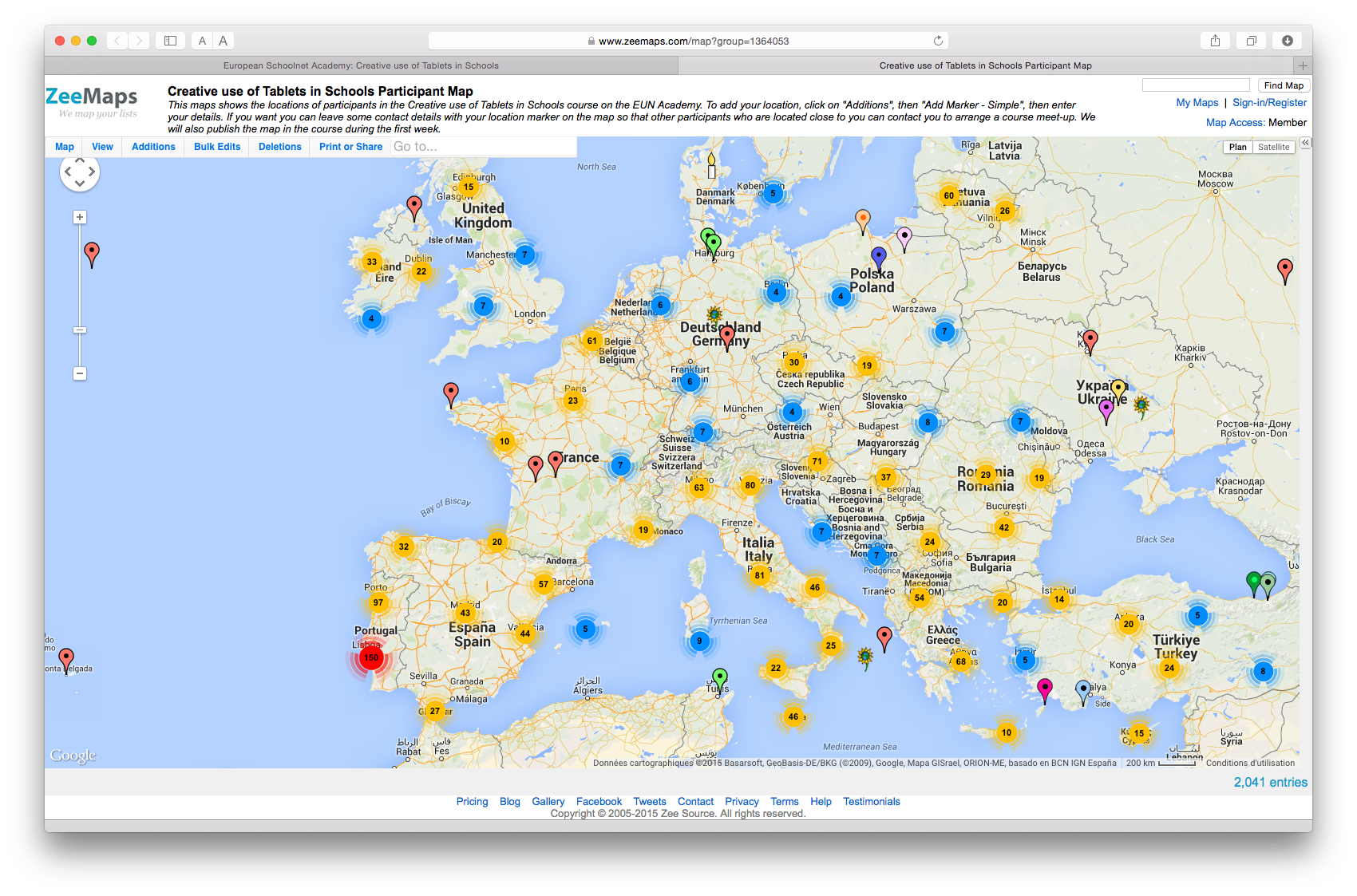Viewport: 1357px width, 896px height.
Task: Toggle the Safari sidebar button
Action: (170, 41)
